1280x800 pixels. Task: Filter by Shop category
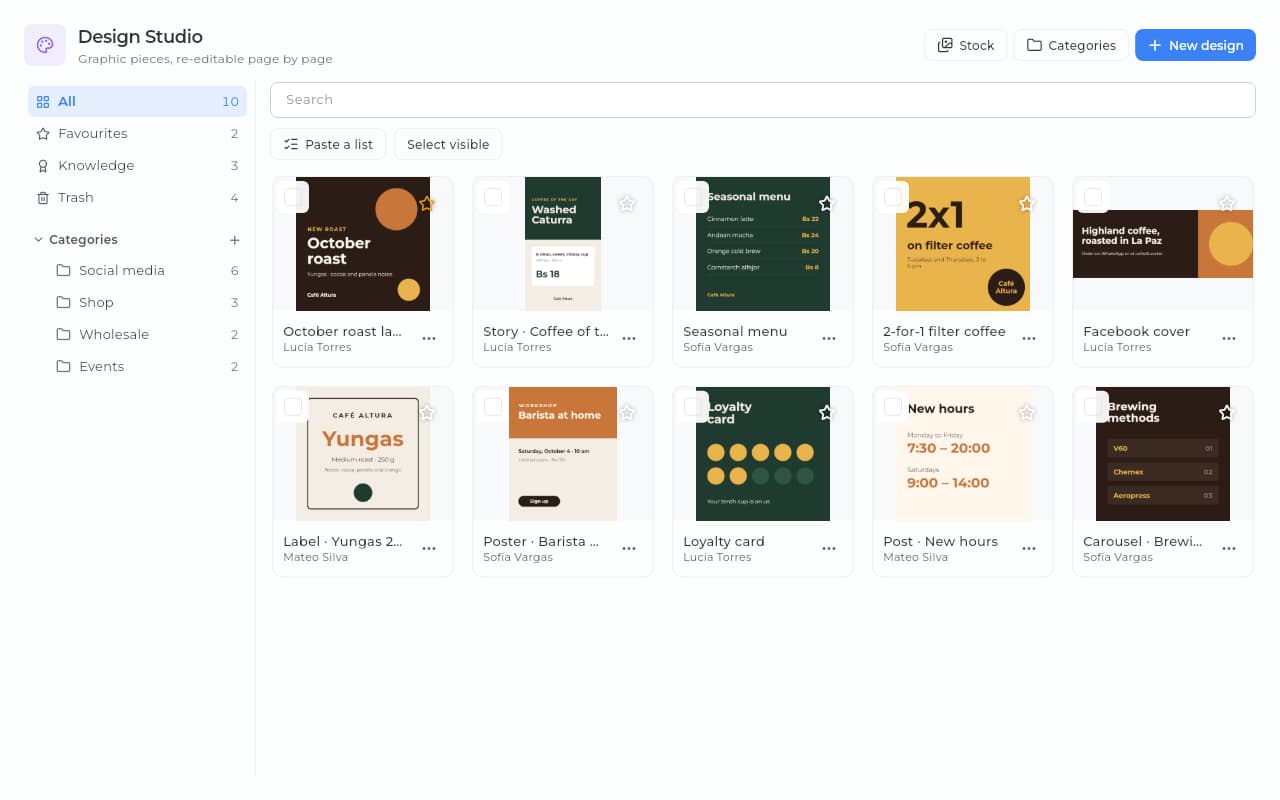(x=147, y=302)
